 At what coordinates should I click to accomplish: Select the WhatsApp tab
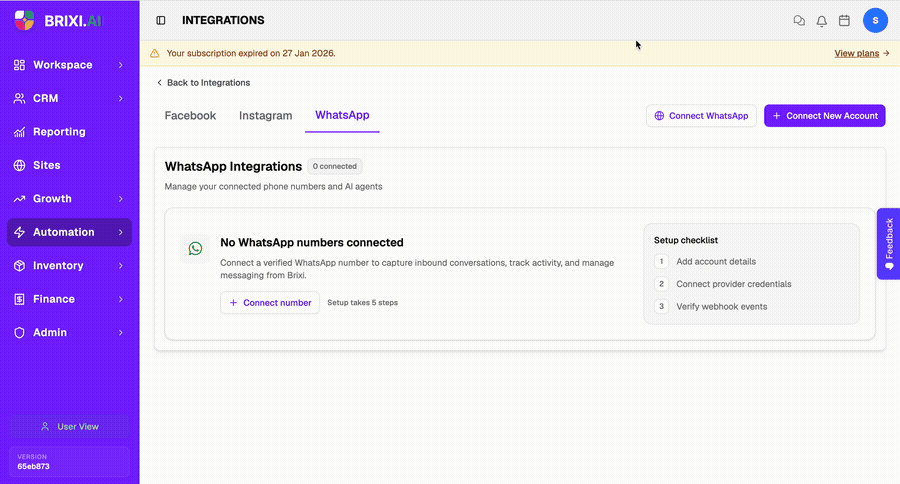(x=342, y=115)
